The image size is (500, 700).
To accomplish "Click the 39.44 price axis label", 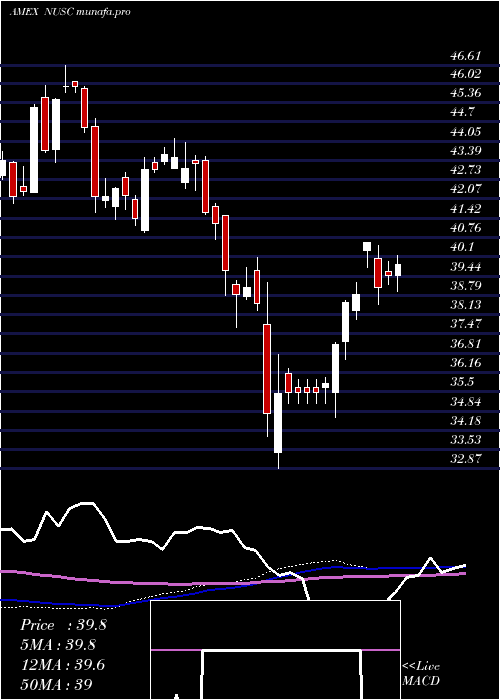I will [466, 267].
